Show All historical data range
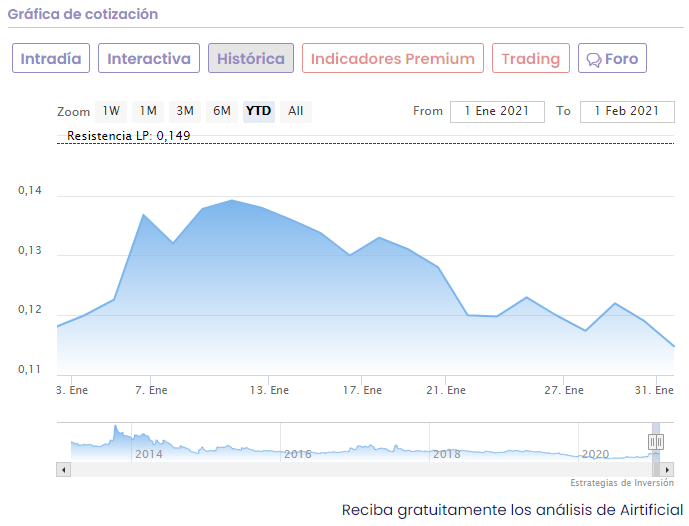The image size is (689, 526). click(296, 111)
